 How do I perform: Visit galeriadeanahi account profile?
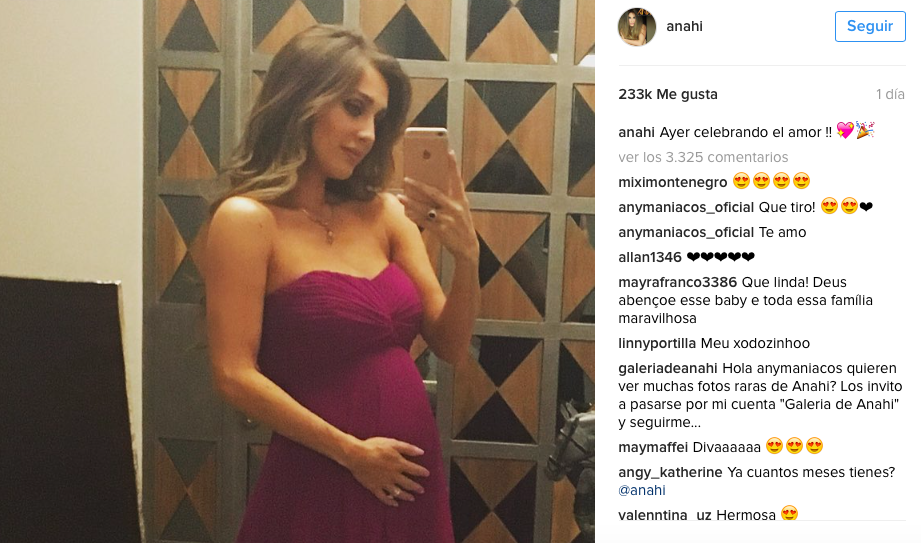tap(668, 368)
